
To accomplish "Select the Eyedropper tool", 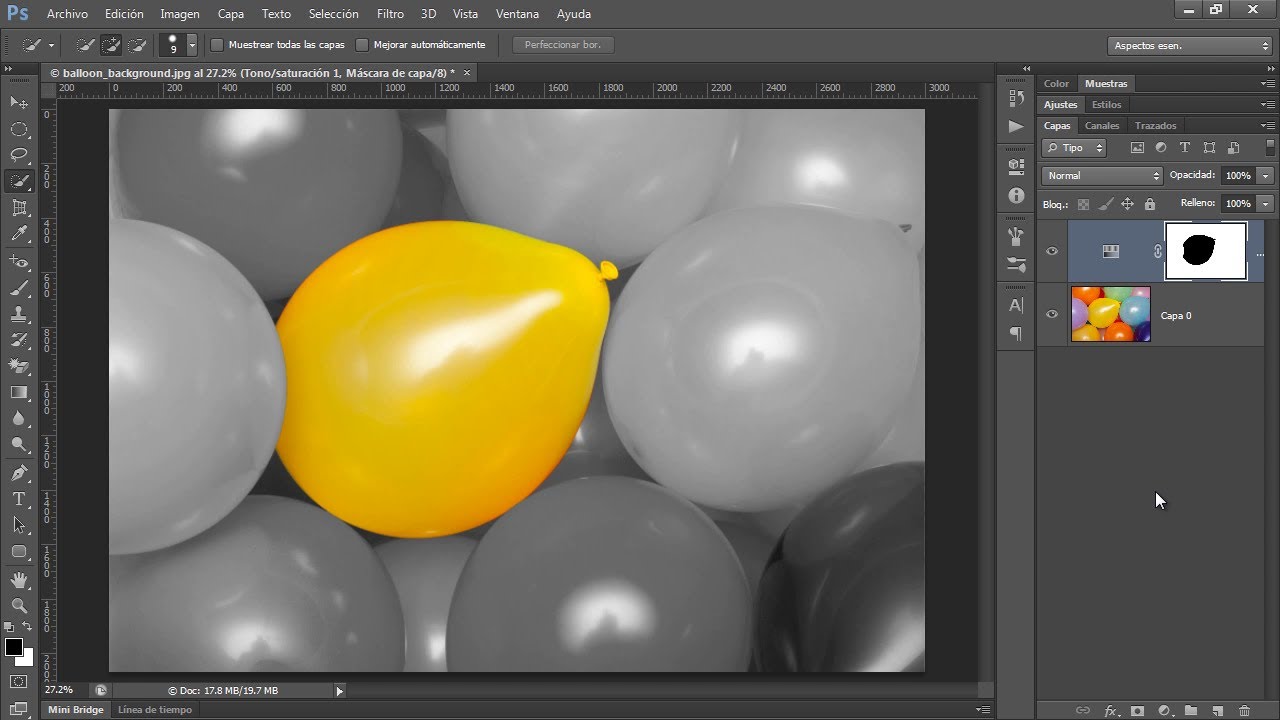I will (19, 234).
